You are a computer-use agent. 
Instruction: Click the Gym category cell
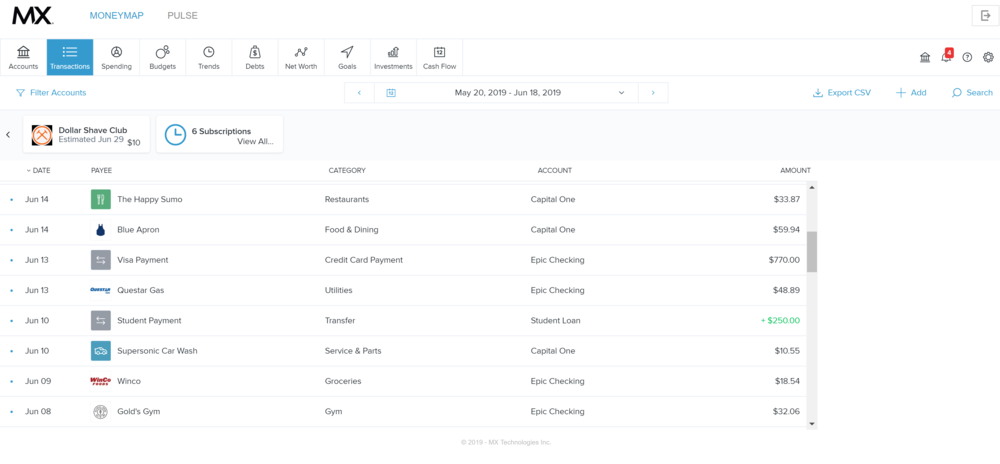coord(334,412)
